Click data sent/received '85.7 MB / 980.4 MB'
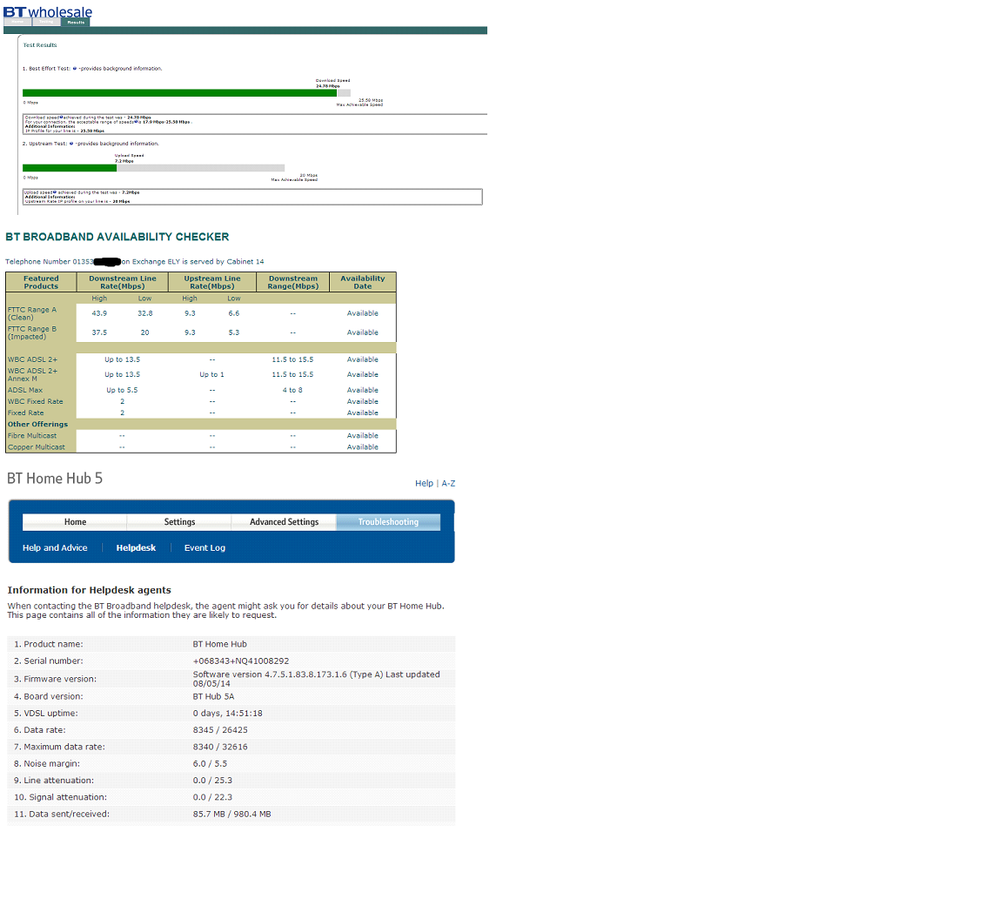This screenshot has width=999, height=899. point(232,814)
